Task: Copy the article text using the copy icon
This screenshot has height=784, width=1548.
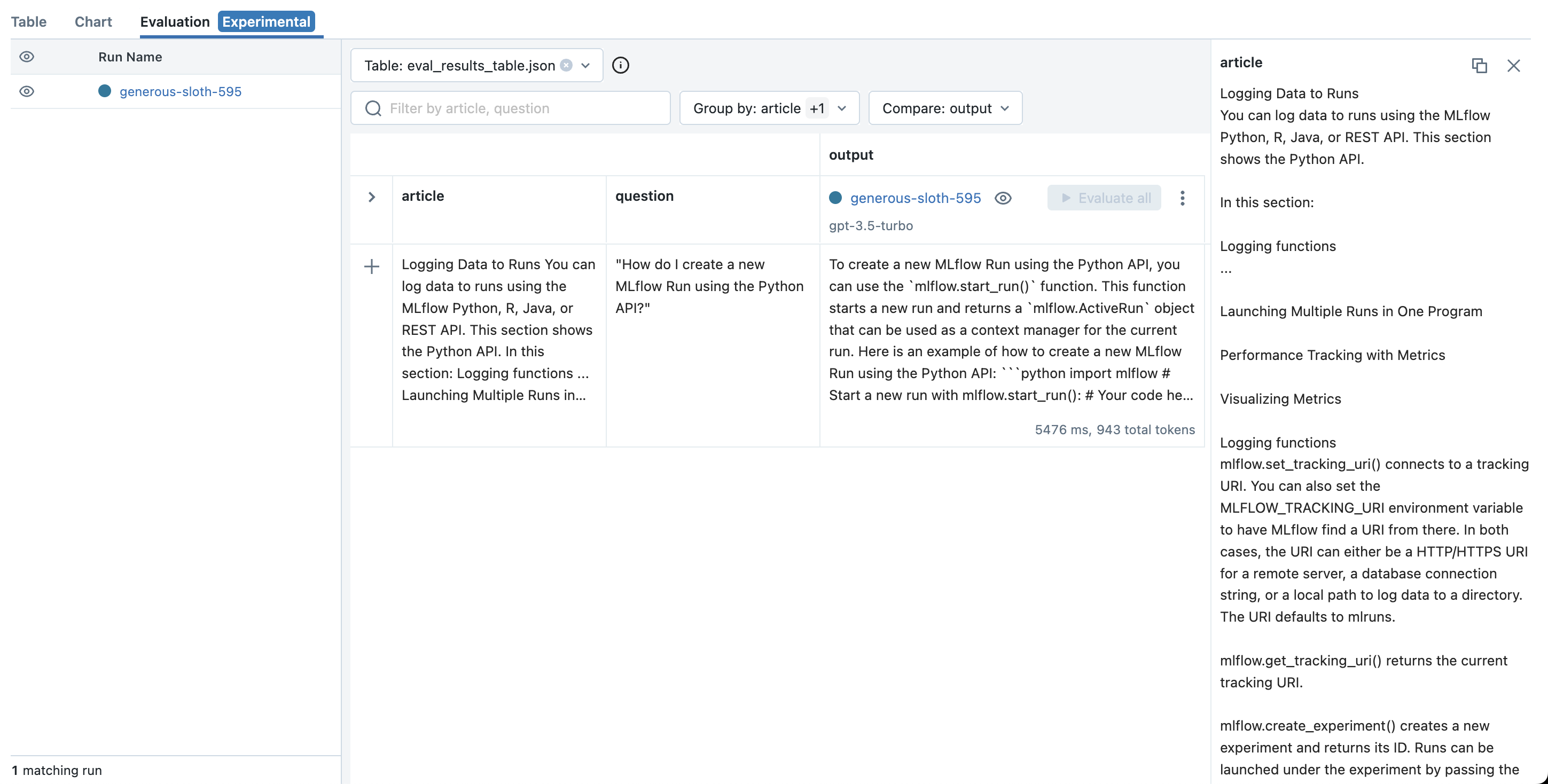Action: [1479, 66]
